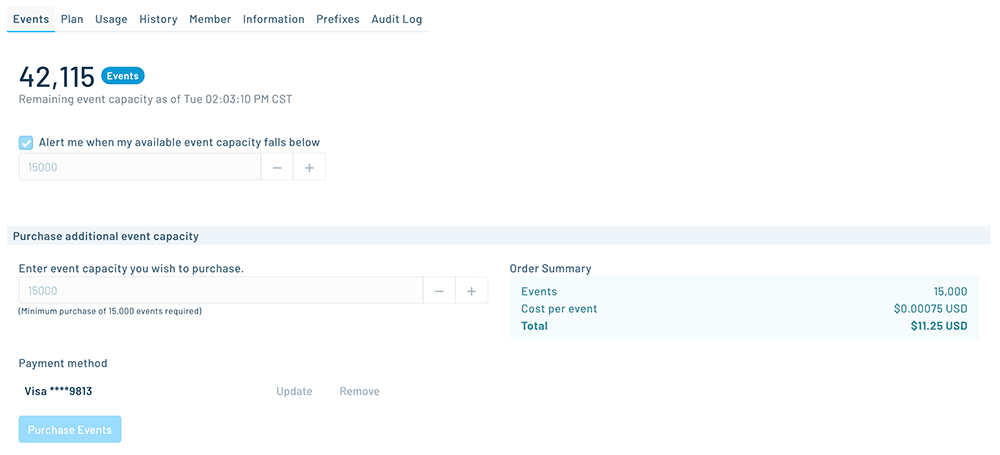
Task: Uncheck the alert on low event capacity checkbox
Action: [26, 143]
